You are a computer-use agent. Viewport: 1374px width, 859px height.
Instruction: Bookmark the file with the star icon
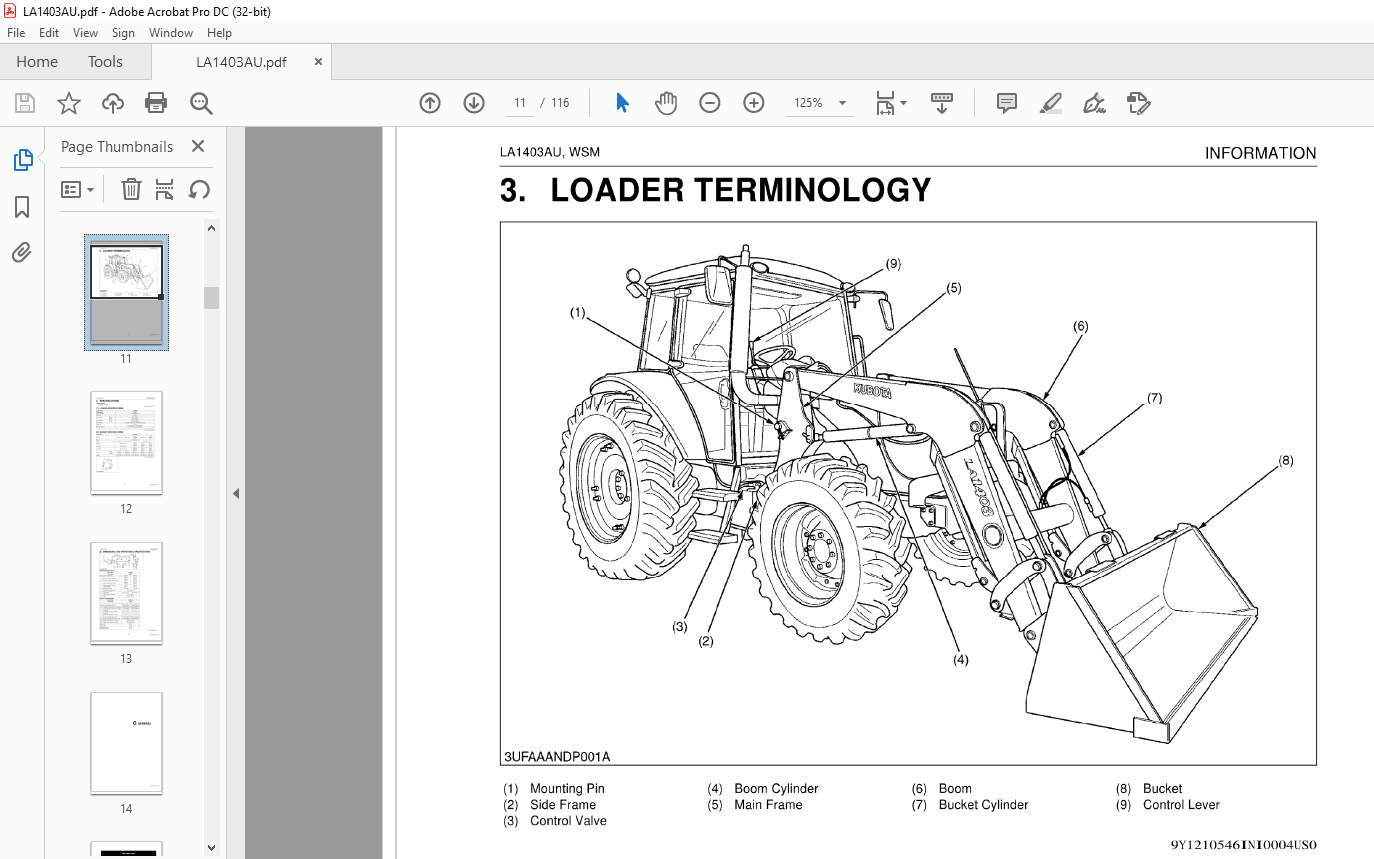pos(68,103)
